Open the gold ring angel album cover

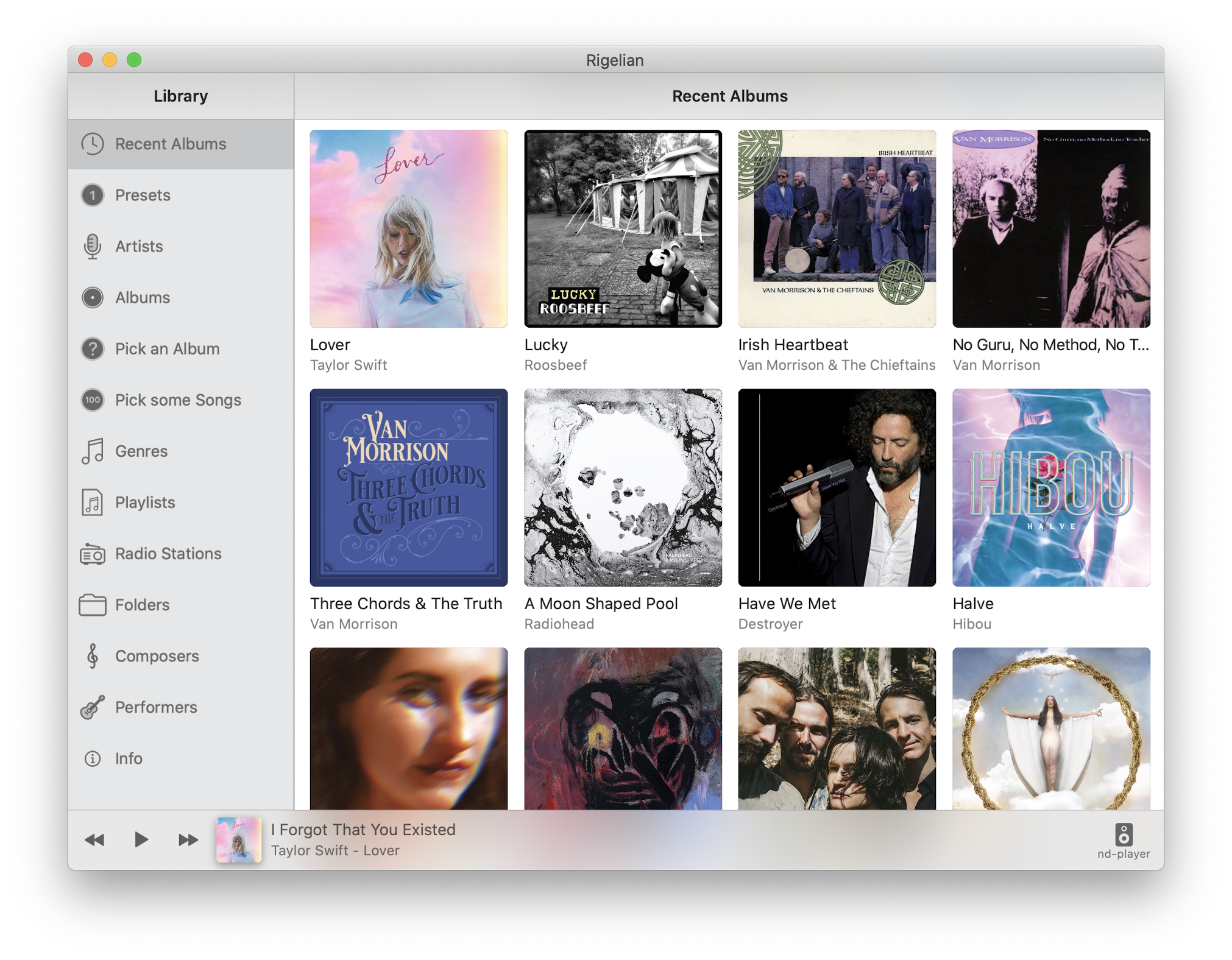[x=1052, y=729]
